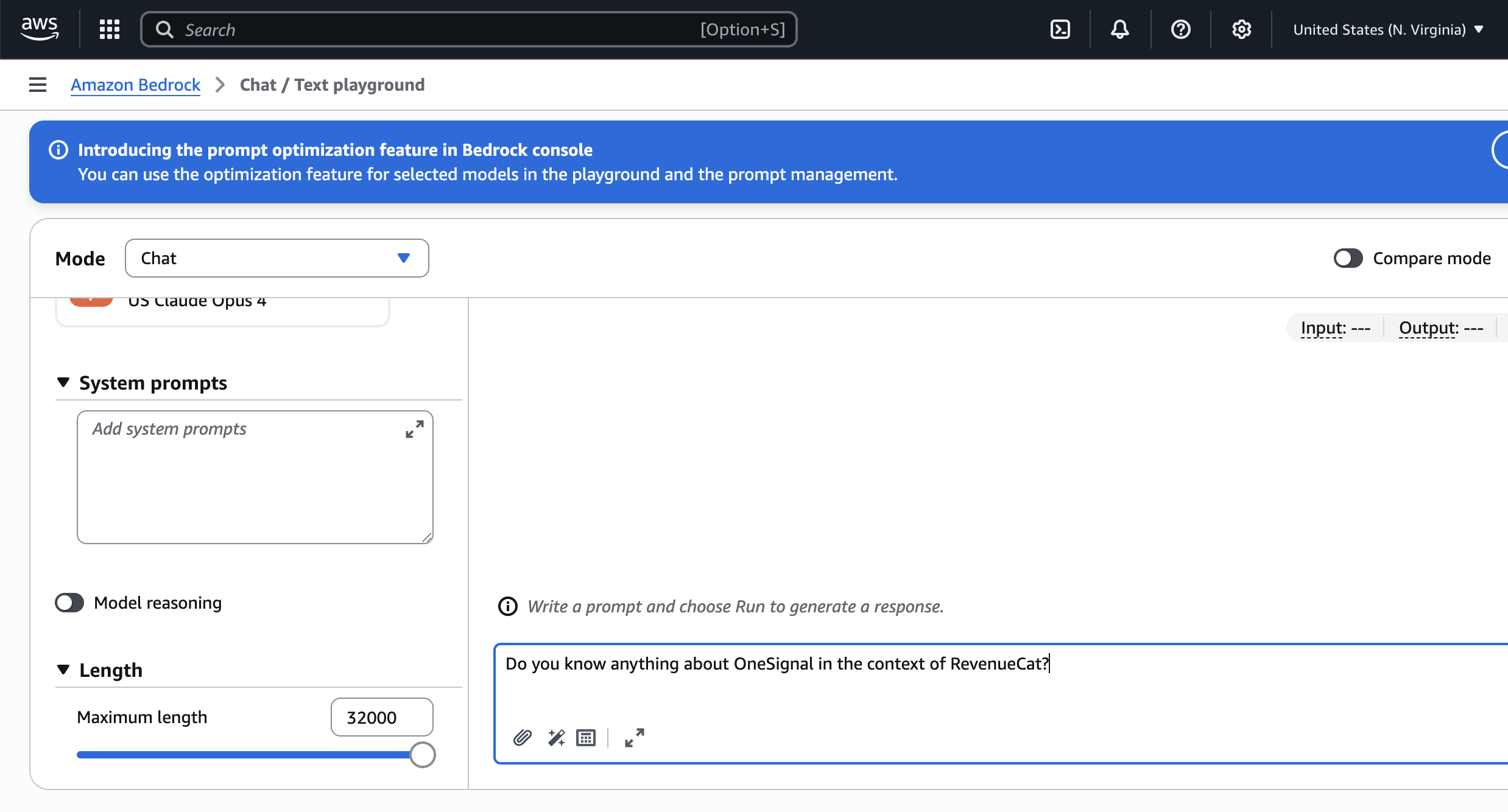Attach a file with paperclip icon

(x=523, y=738)
